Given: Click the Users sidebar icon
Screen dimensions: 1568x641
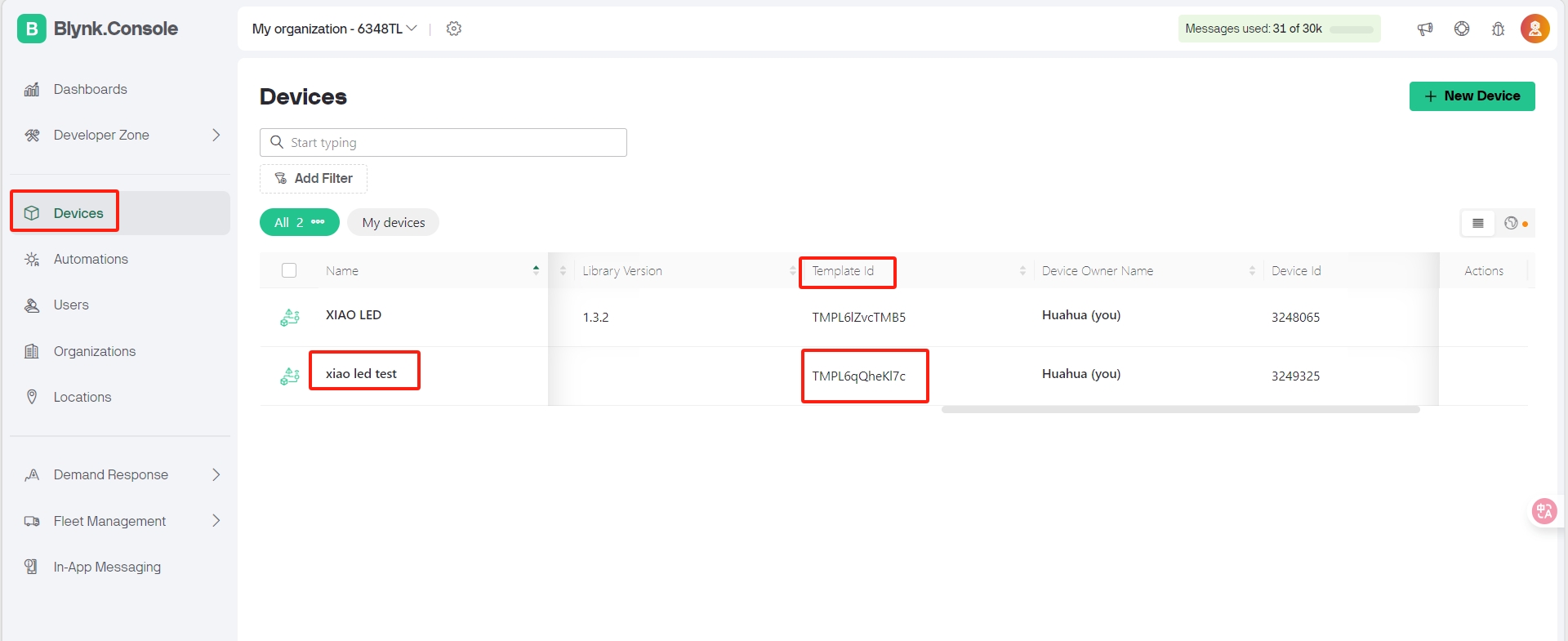Looking at the screenshot, I should 32,305.
